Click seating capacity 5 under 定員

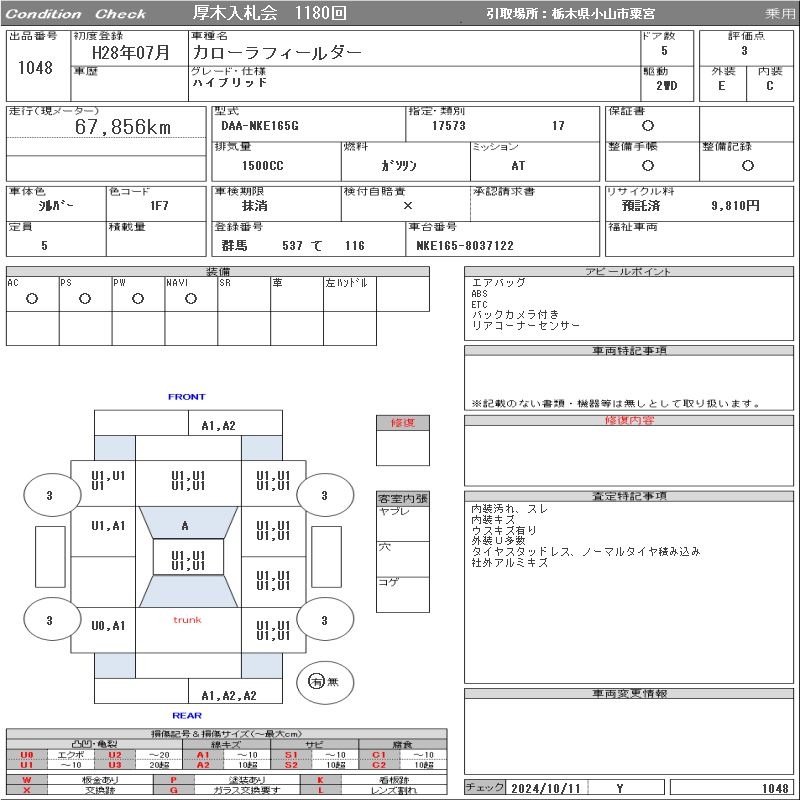click(44, 245)
